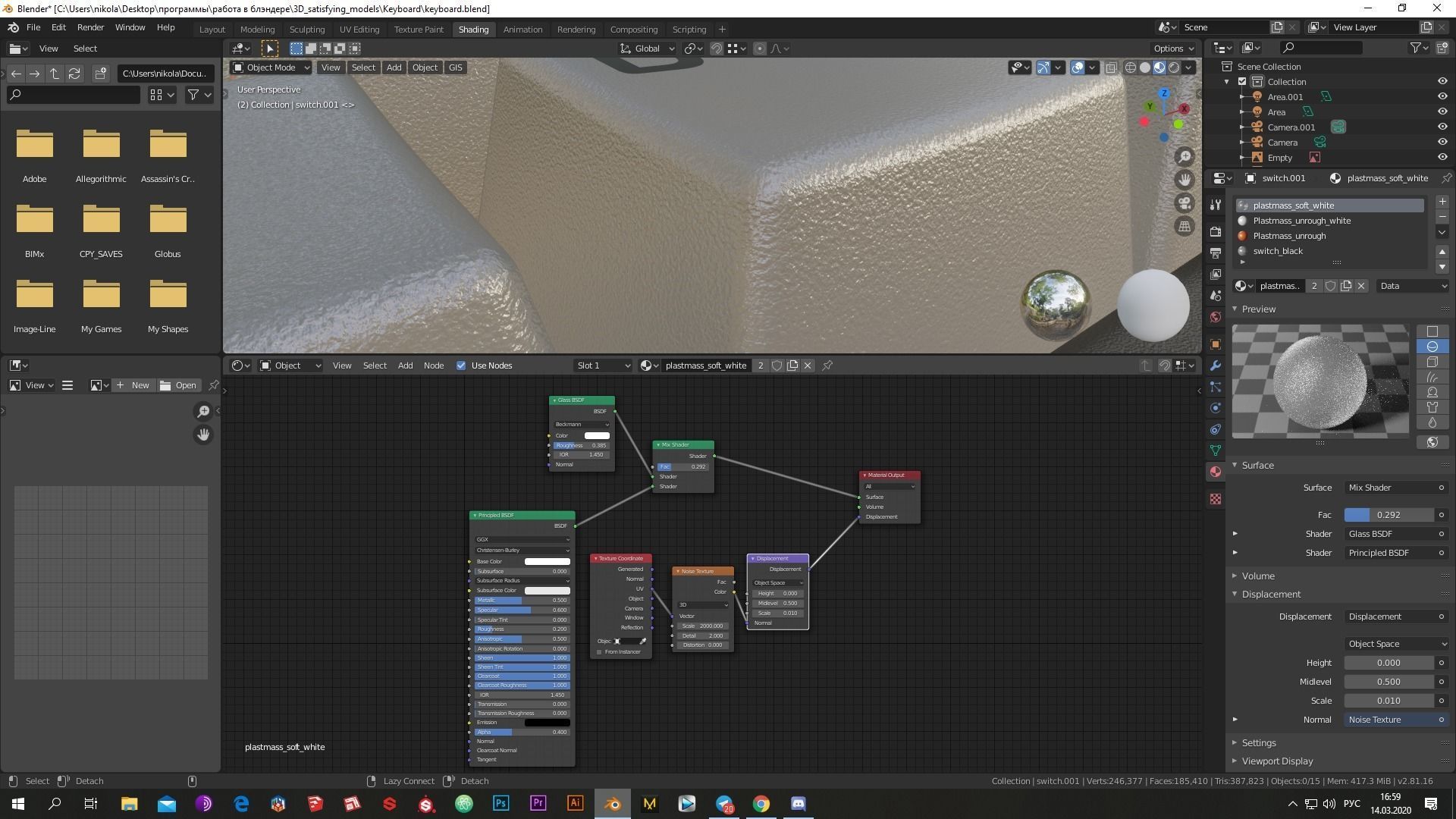Expand the Volume panel
This screenshot has height=819, width=1456.
[1258, 576]
